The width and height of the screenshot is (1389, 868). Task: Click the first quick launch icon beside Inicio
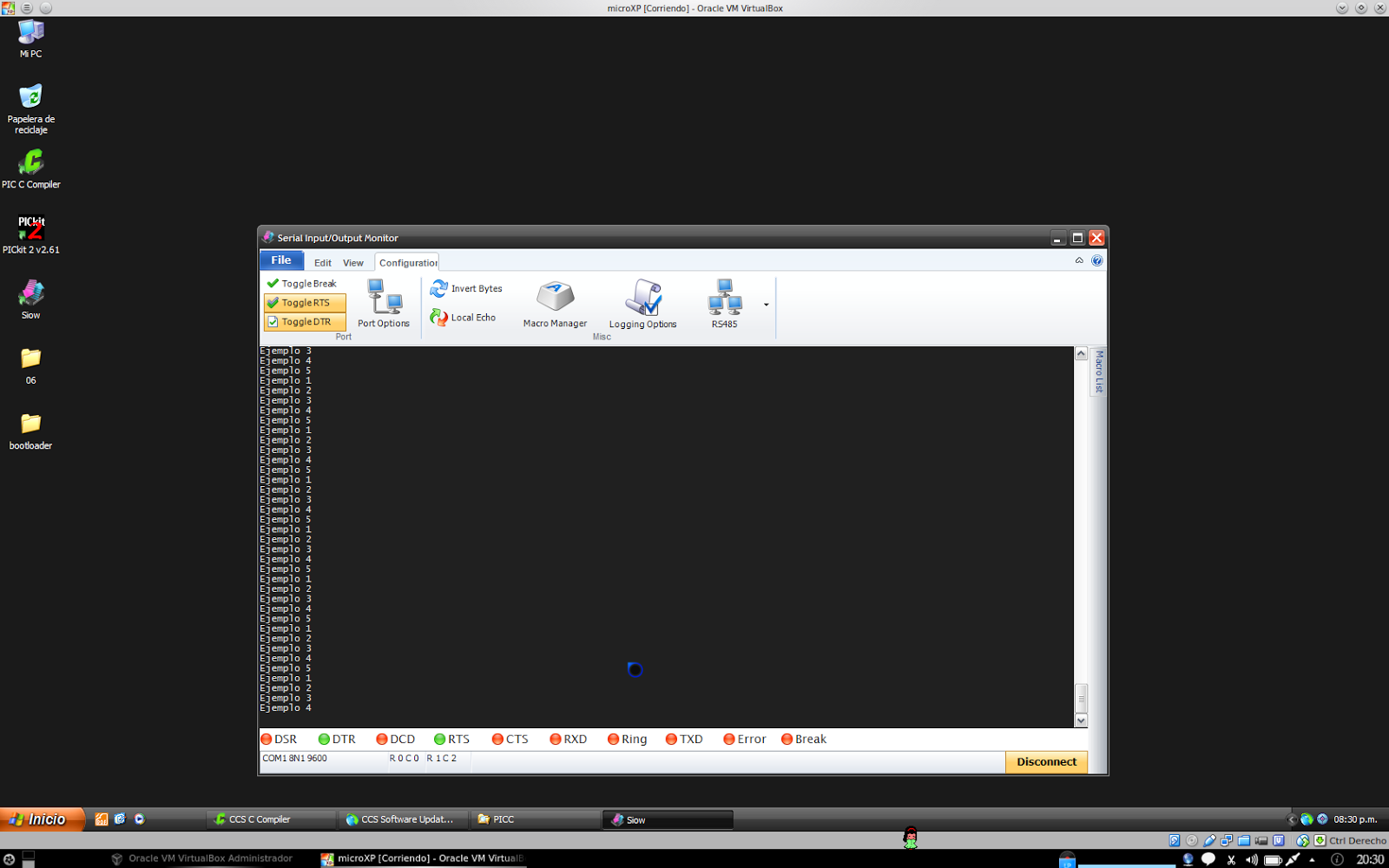pyautogui.click(x=102, y=819)
